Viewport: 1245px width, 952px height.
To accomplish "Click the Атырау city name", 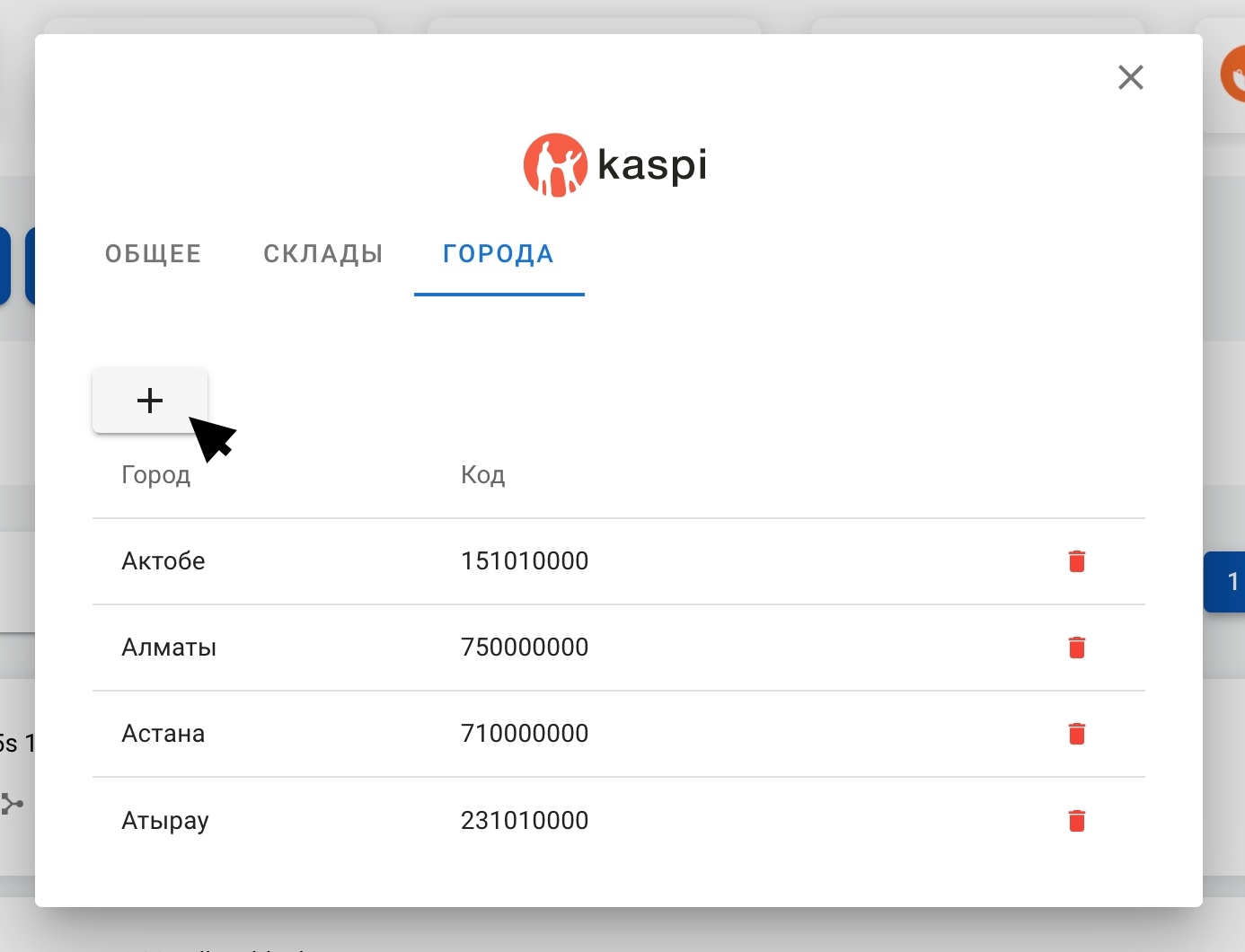I will pyautogui.click(x=165, y=820).
